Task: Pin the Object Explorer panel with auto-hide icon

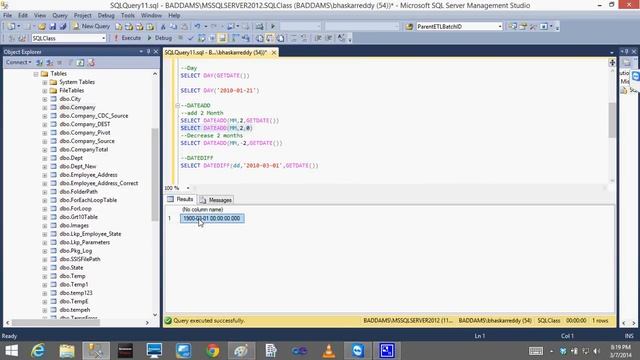Action: pos(148,51)
